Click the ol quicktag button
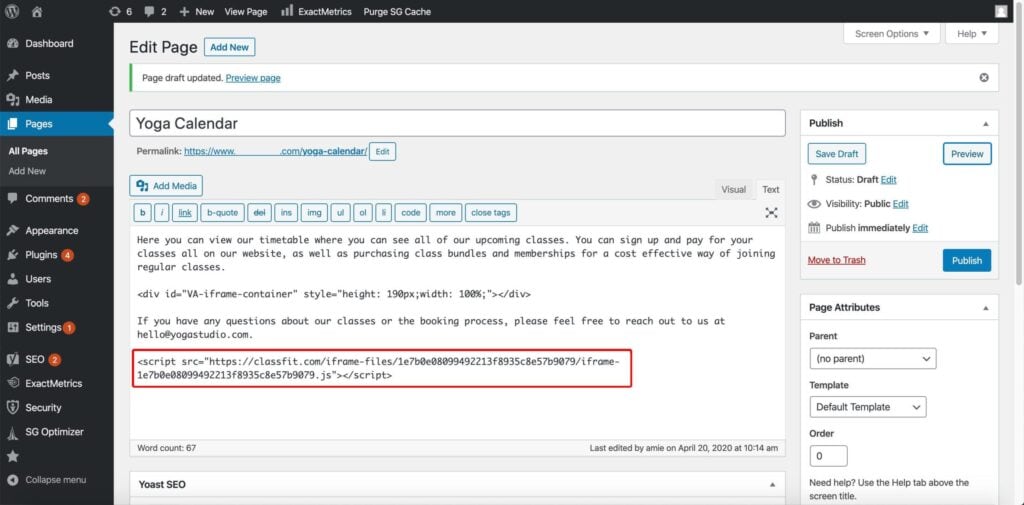 pos(363,212)
